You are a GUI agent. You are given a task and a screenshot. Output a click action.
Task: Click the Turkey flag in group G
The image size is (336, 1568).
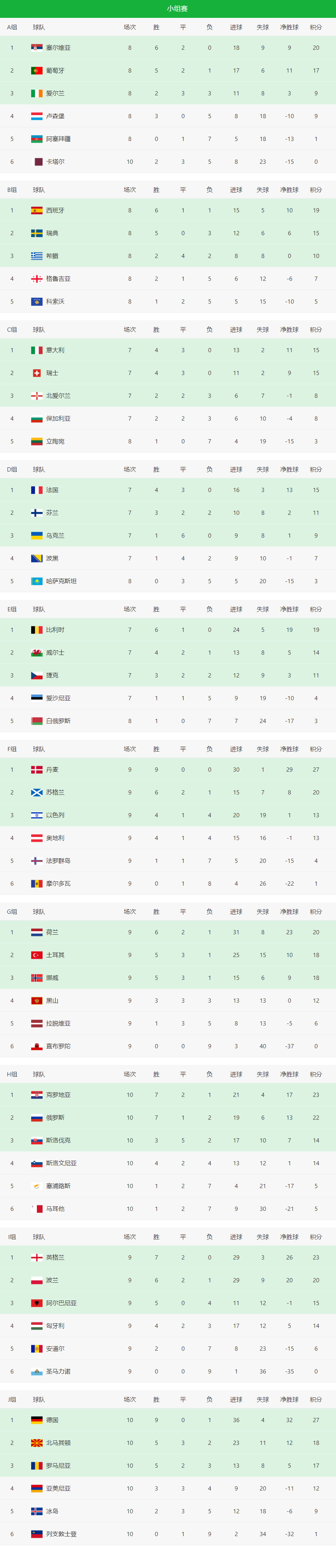36,955
